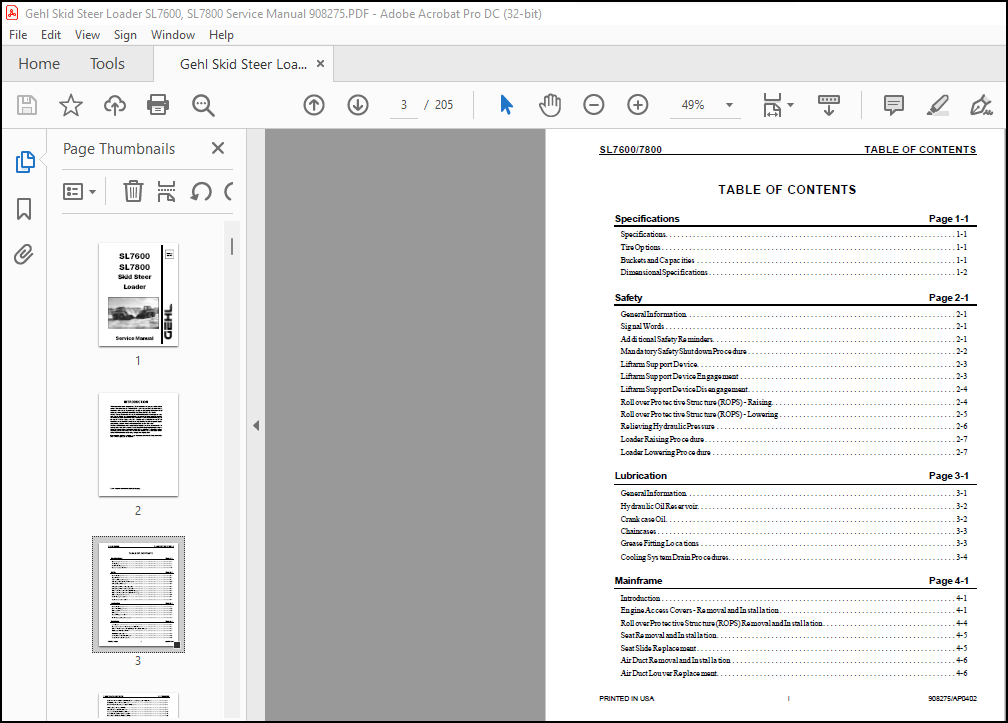Screen dimensions: 1008x723
Task: Click the 'Safety' section heading
Action: [628, 298]
